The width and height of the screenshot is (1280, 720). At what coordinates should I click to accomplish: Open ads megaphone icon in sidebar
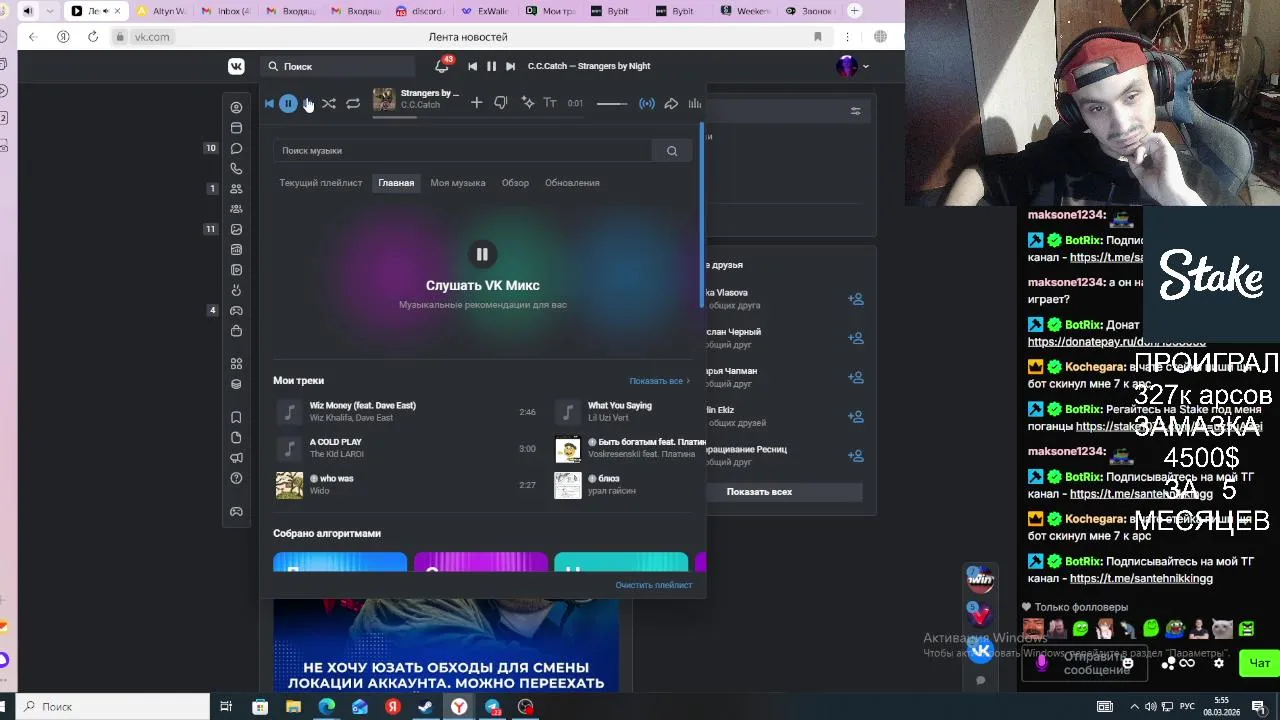coord(236,457)
